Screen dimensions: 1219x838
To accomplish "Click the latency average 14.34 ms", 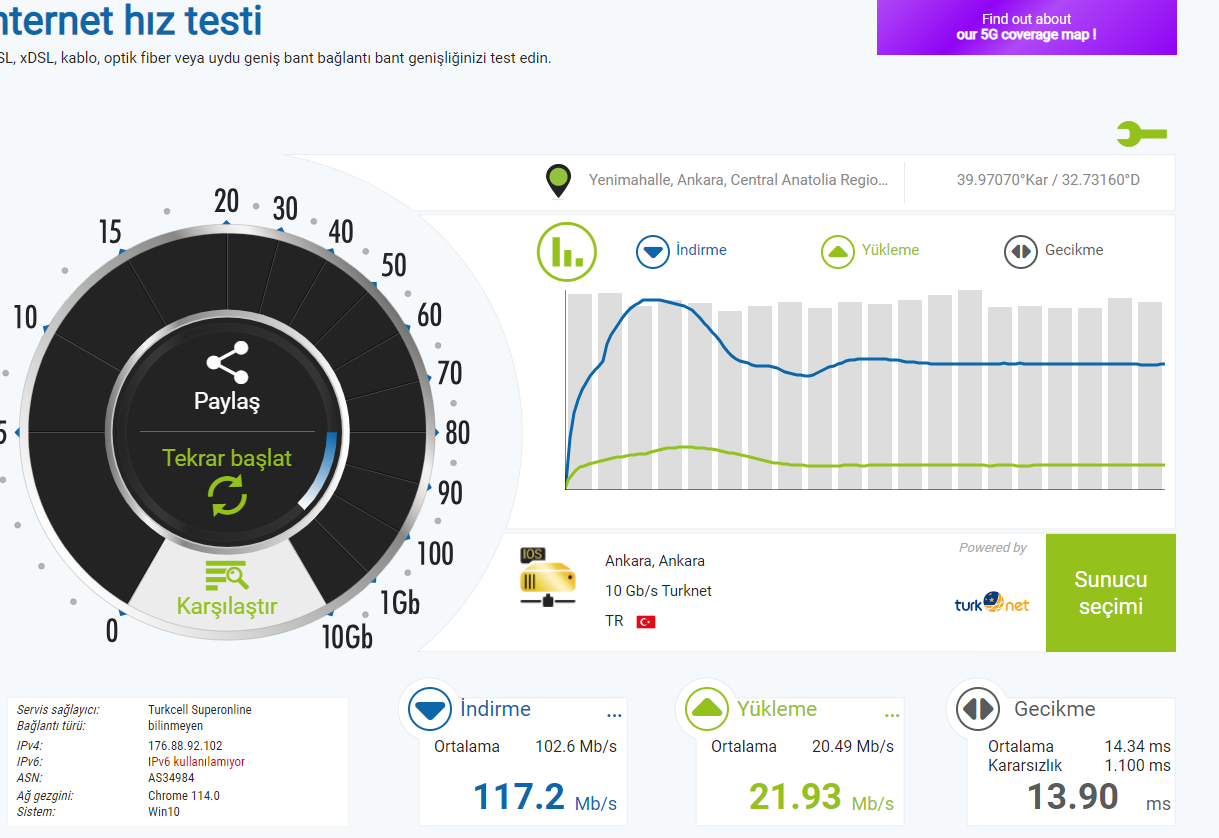I will click(x=1138, y=747).
